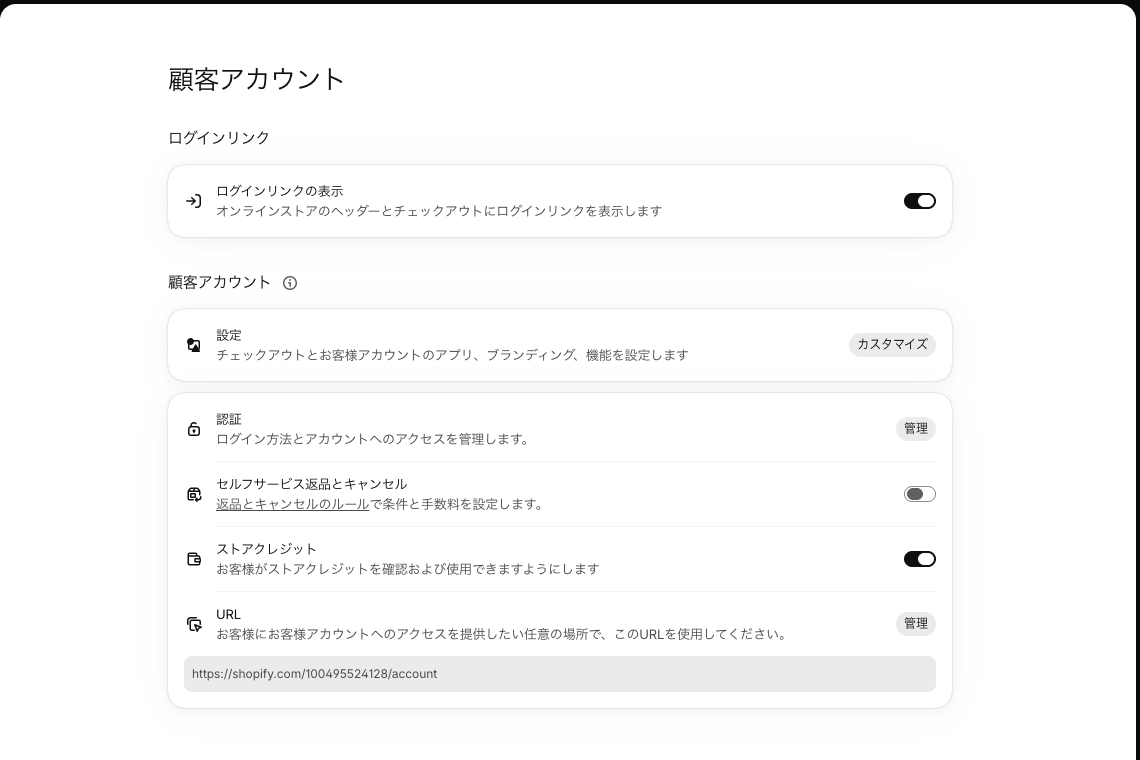Click the 顧客アカウント page title
Screen dimensions: 1140x760
coord(256,79)
